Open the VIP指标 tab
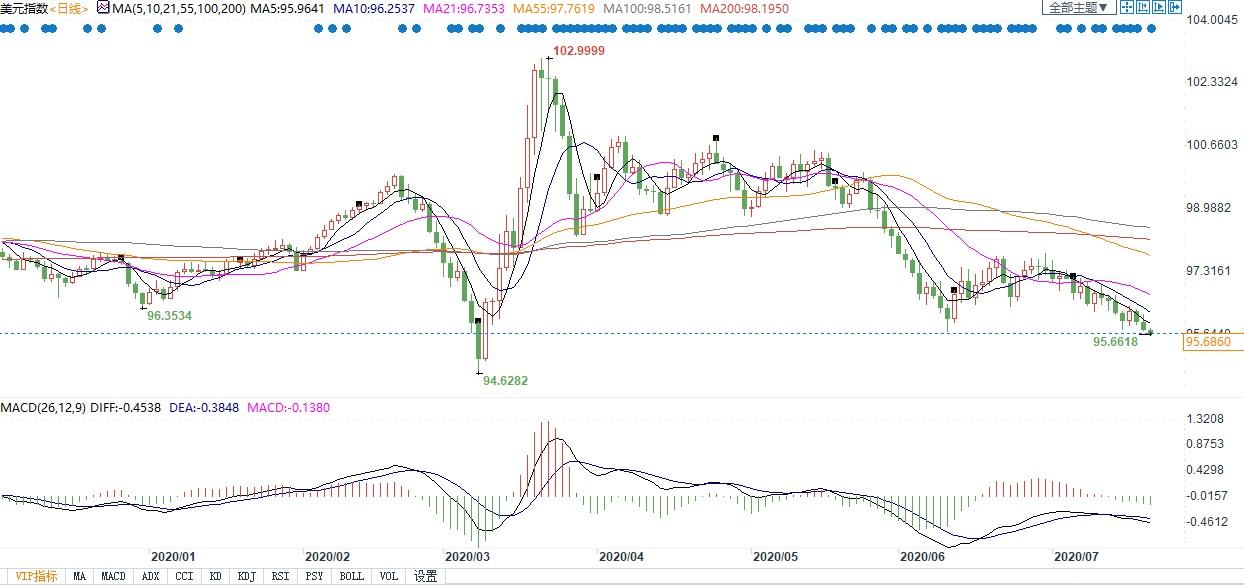The width and height of the screenshot is (1244, 585). point(36,576)
